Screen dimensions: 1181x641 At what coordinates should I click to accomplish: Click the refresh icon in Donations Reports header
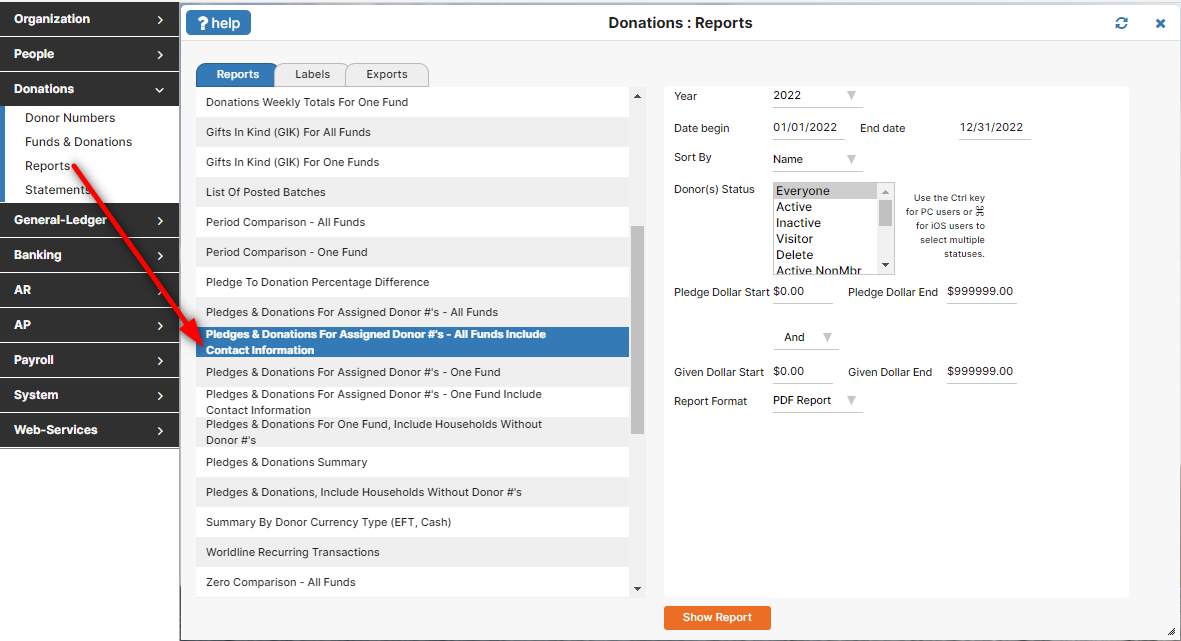(x=1121, y=23)
